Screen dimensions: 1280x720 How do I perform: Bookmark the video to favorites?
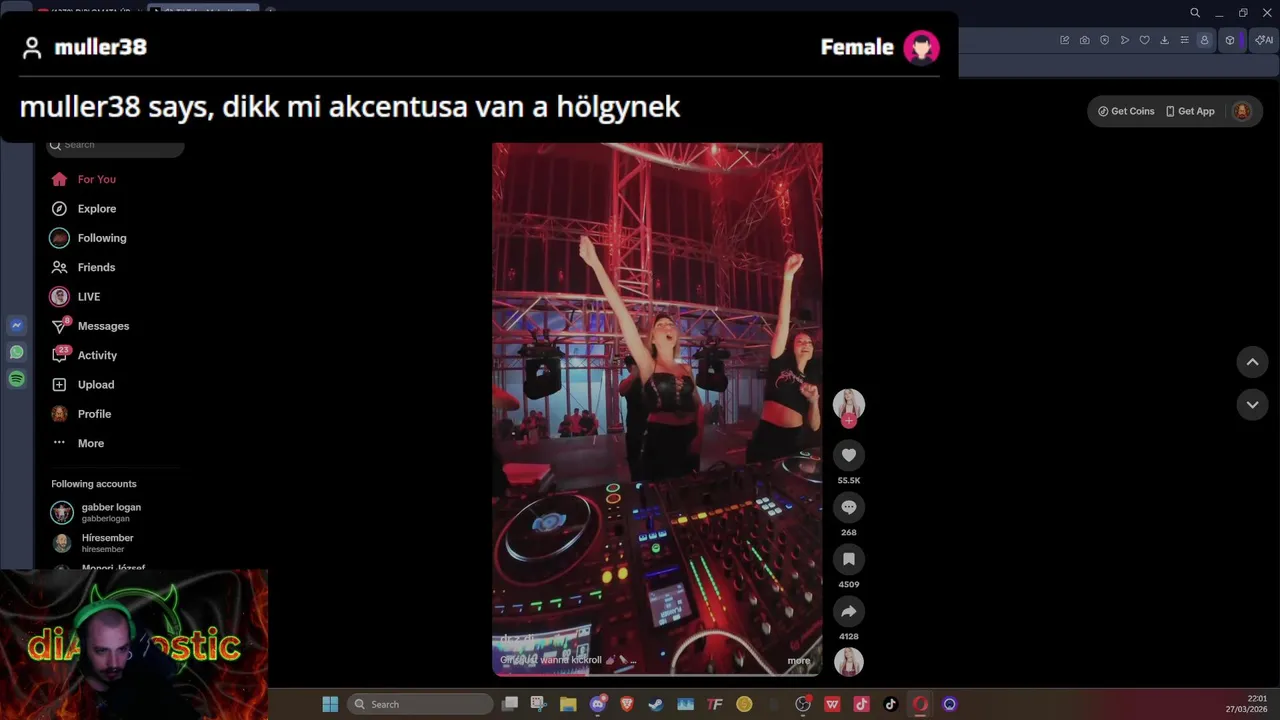click(x=849, y=559)
